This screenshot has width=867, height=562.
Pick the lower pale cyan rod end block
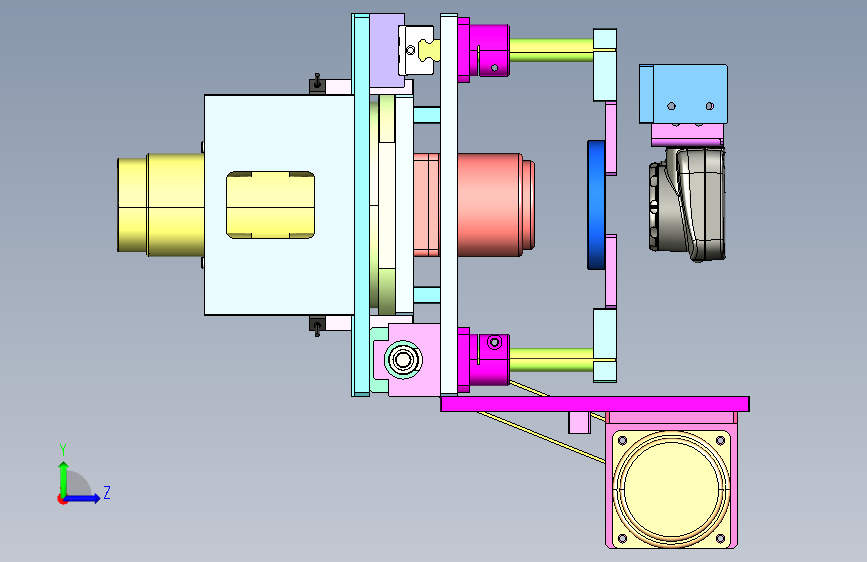coord(605,345)
